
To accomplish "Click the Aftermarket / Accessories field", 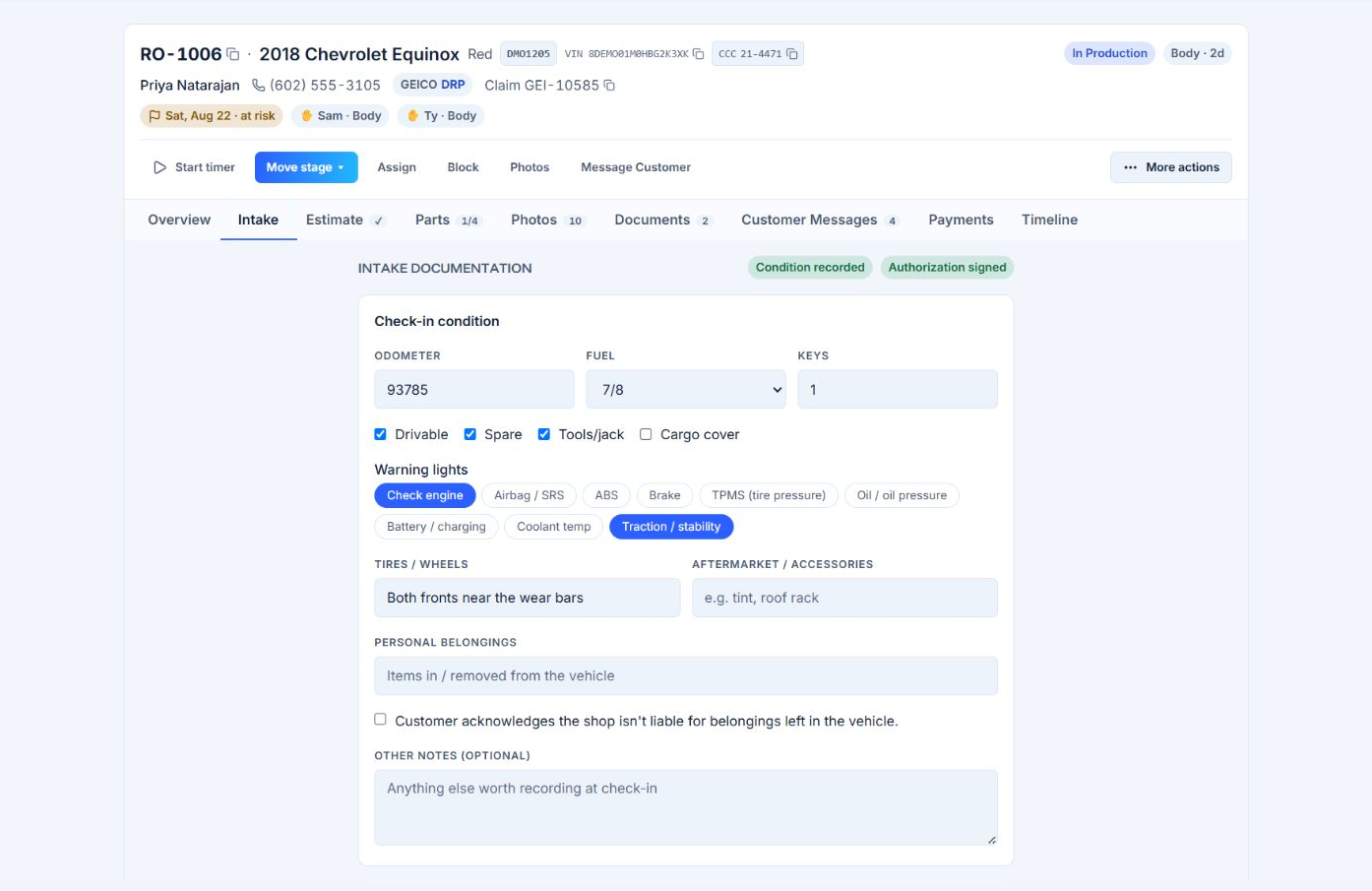I will coord(844,598).
